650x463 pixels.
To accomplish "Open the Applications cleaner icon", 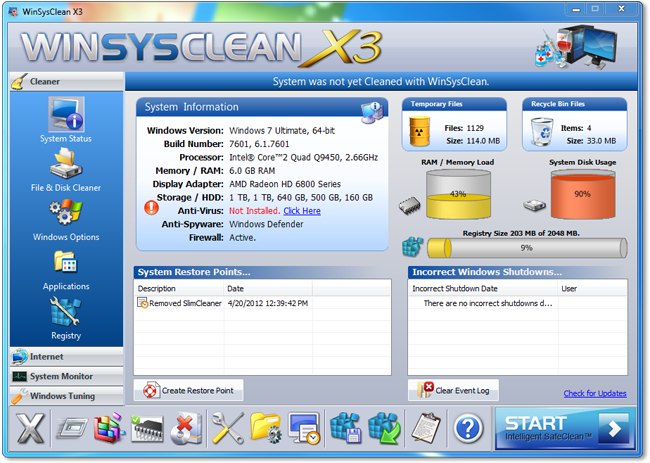I will [65, 268].
